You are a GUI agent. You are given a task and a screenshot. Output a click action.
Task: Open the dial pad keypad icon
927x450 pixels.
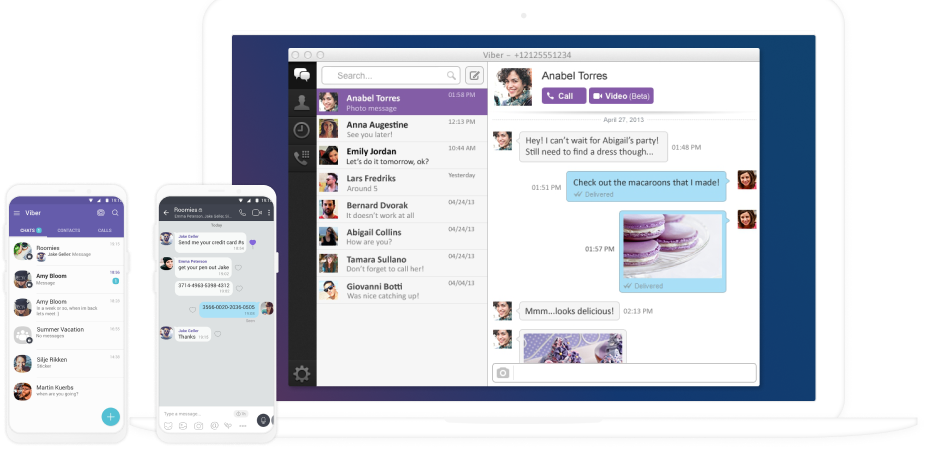click(301, 157)
